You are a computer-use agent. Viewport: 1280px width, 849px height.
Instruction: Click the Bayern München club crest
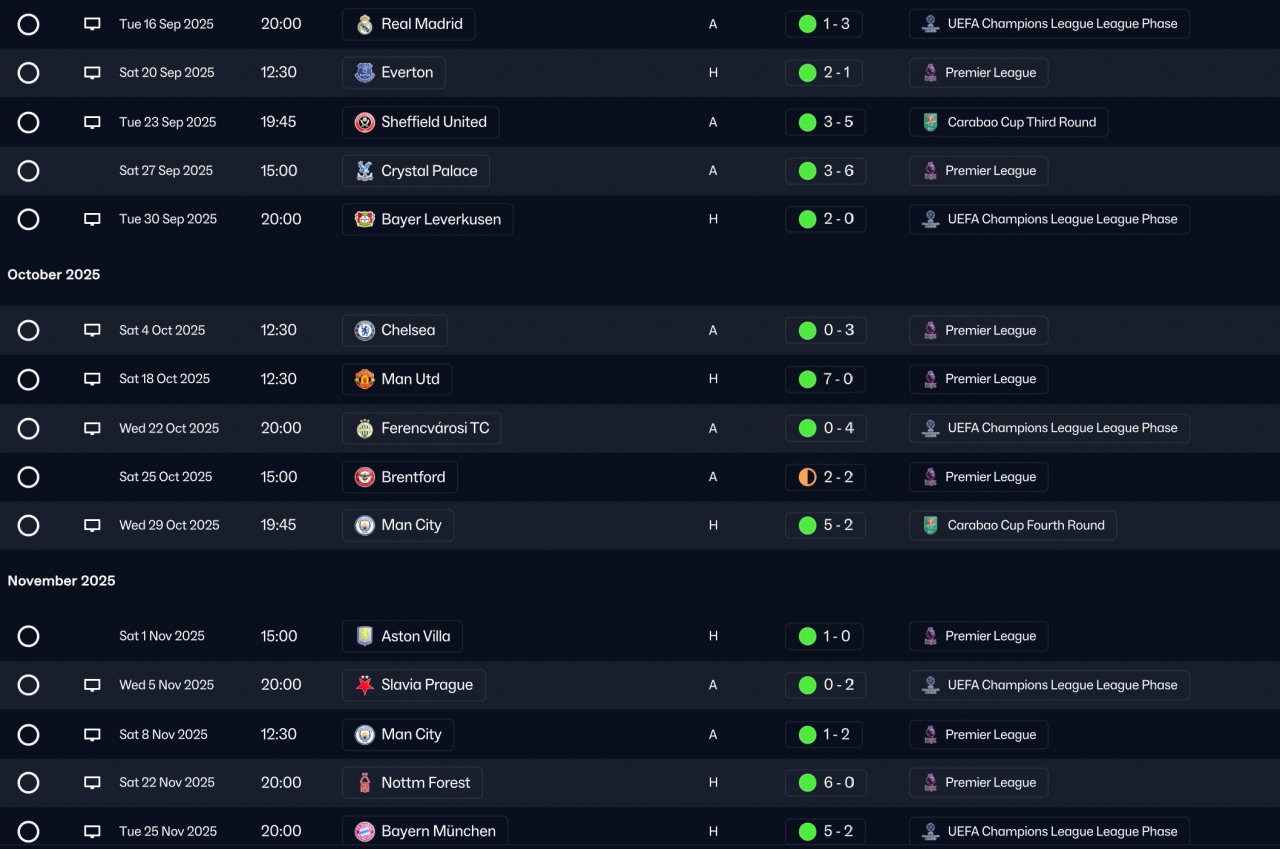pyautogui.click(x=365, y=831)
